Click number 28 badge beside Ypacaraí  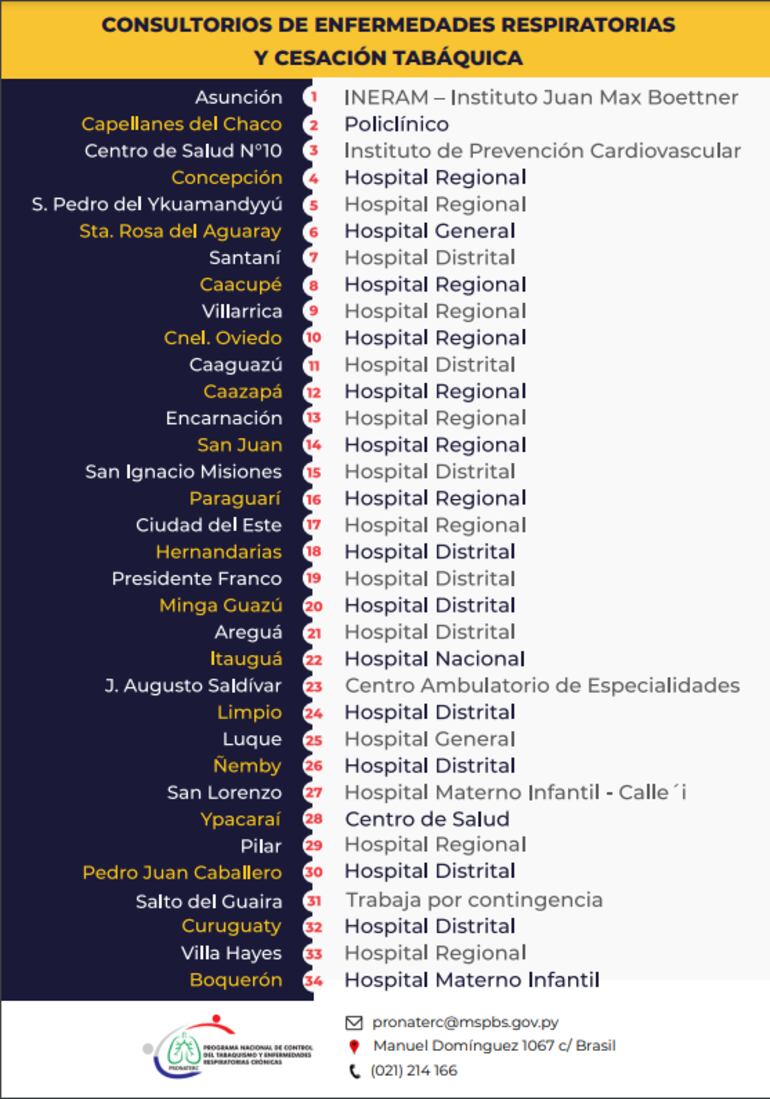pos(313,819)
